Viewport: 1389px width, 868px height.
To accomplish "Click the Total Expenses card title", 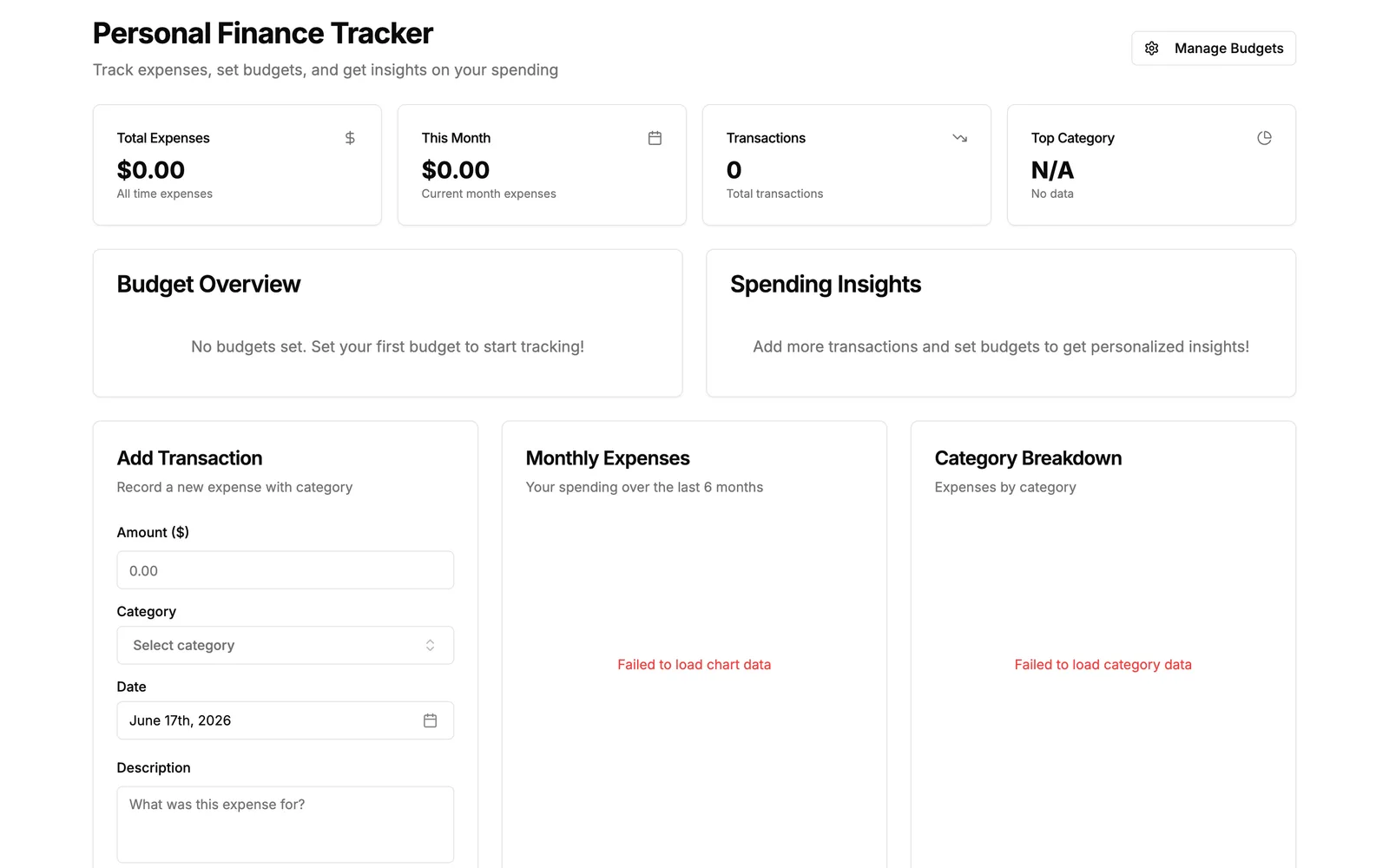I will 163,138.
